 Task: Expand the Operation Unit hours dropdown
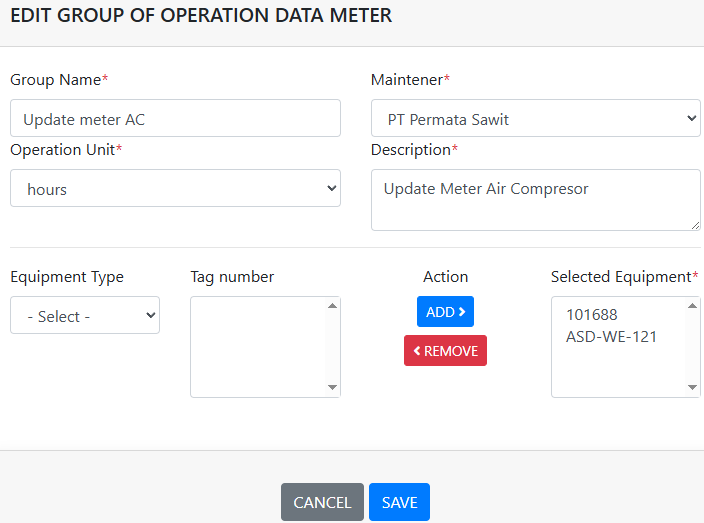175,188
